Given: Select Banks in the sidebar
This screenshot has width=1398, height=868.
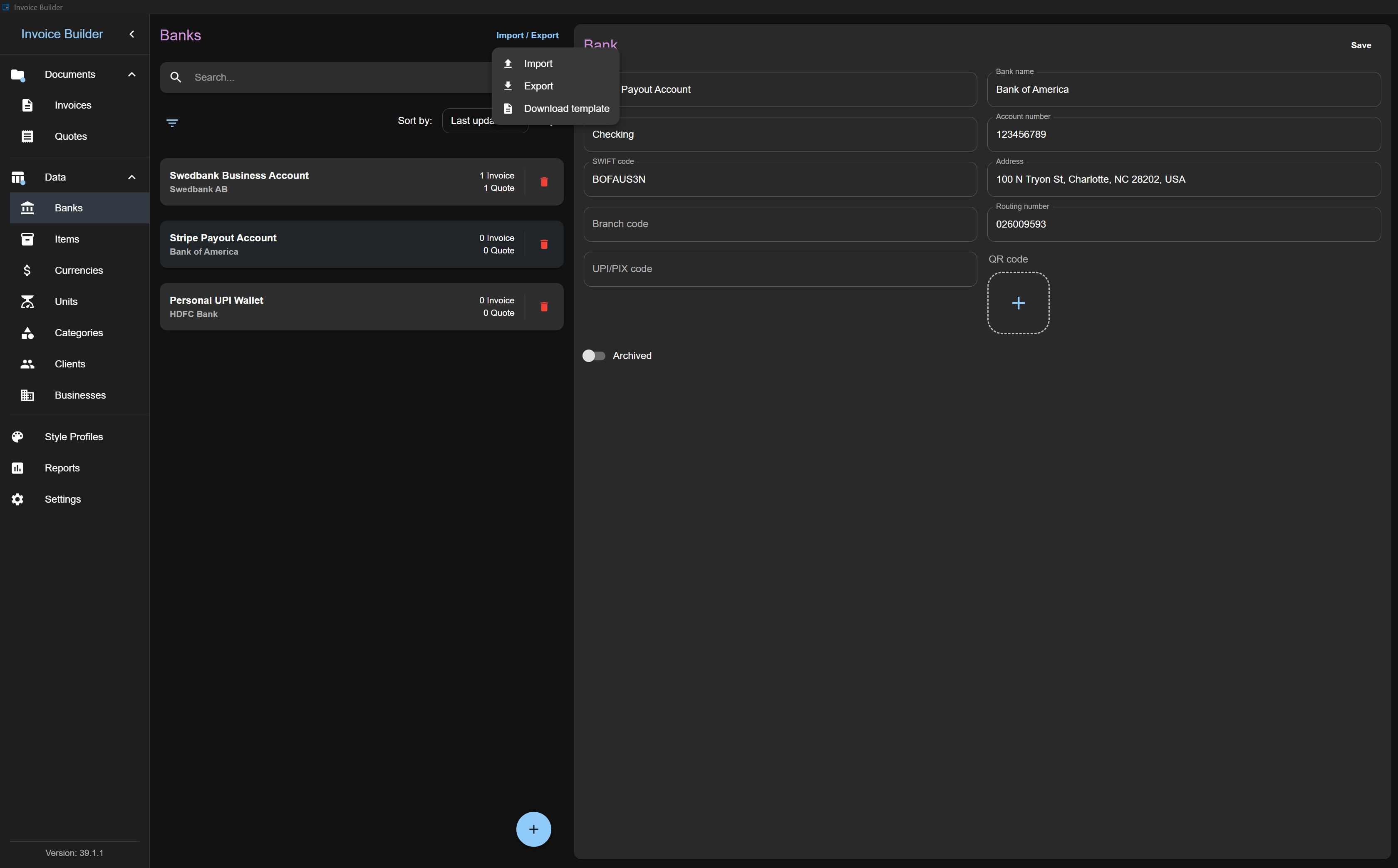Looking at the screenshot, I should 79,208.
